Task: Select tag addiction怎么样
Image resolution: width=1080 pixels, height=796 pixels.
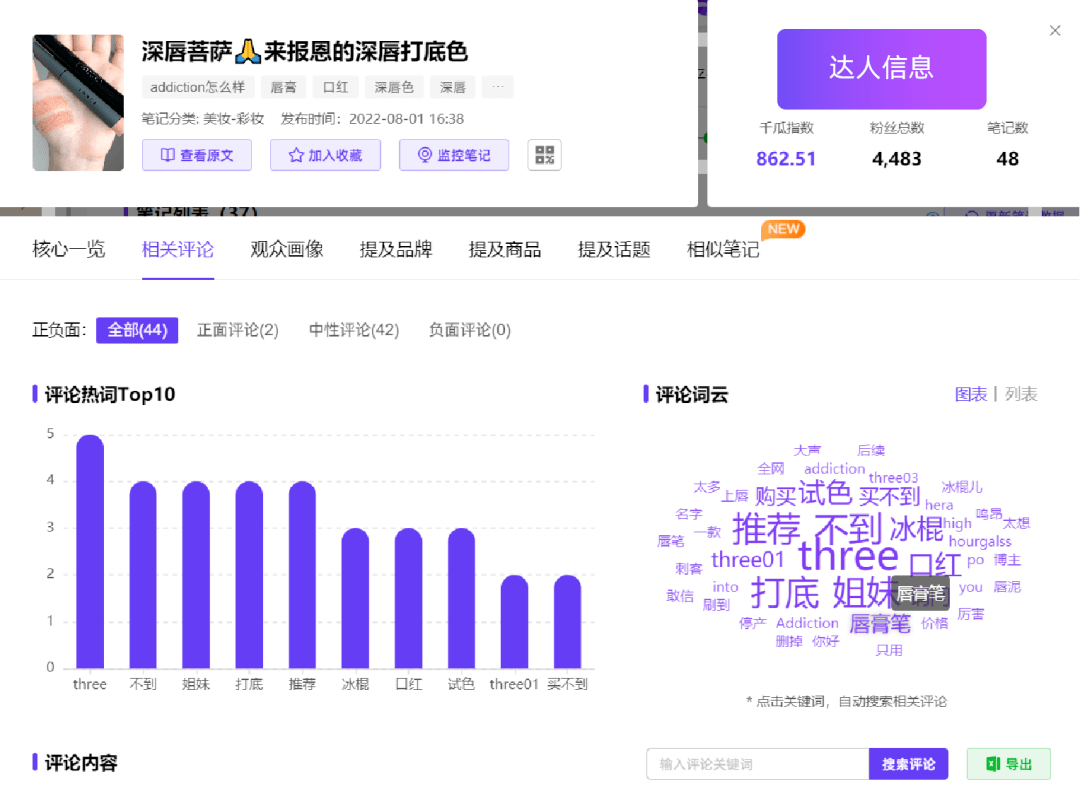Action: (x=198, y=87)
